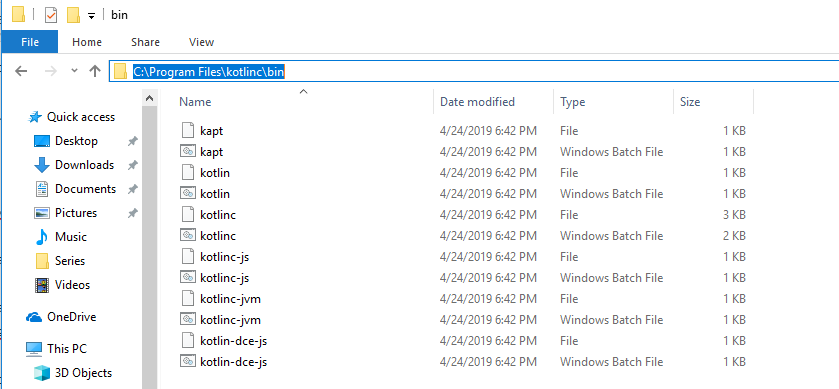Switch to the View ribbon tab
Image resolution: width=839 pixels, height=389 pixels.
tap(201, 42)
